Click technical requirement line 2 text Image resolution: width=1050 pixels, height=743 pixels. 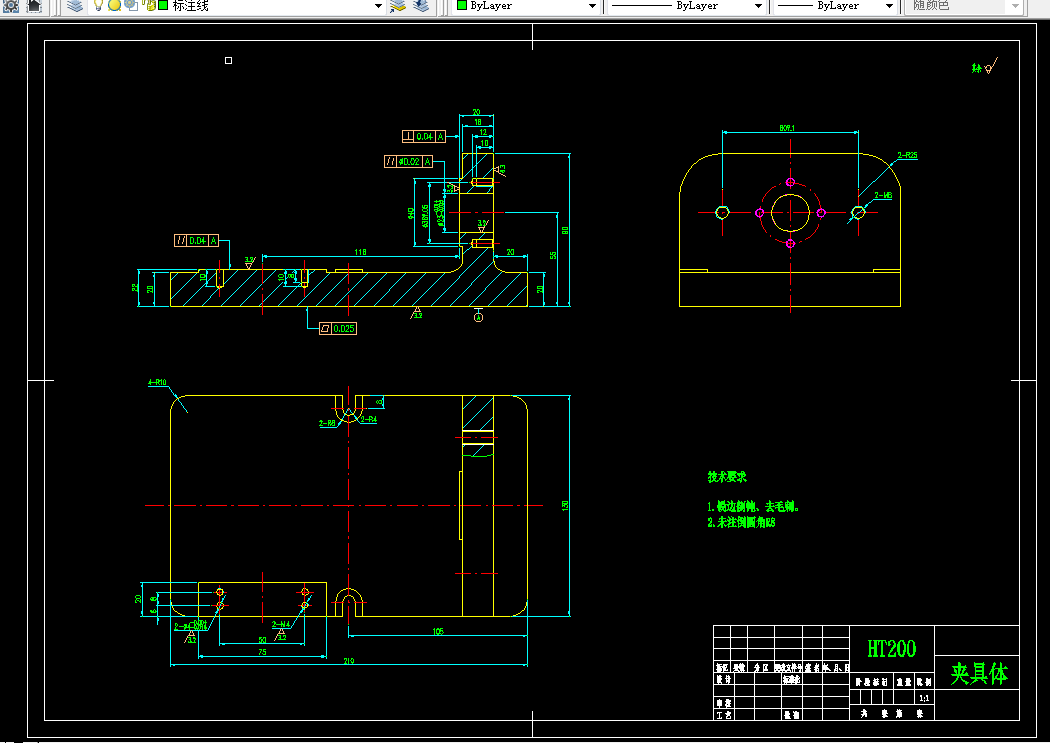click(x=741, y=523)
